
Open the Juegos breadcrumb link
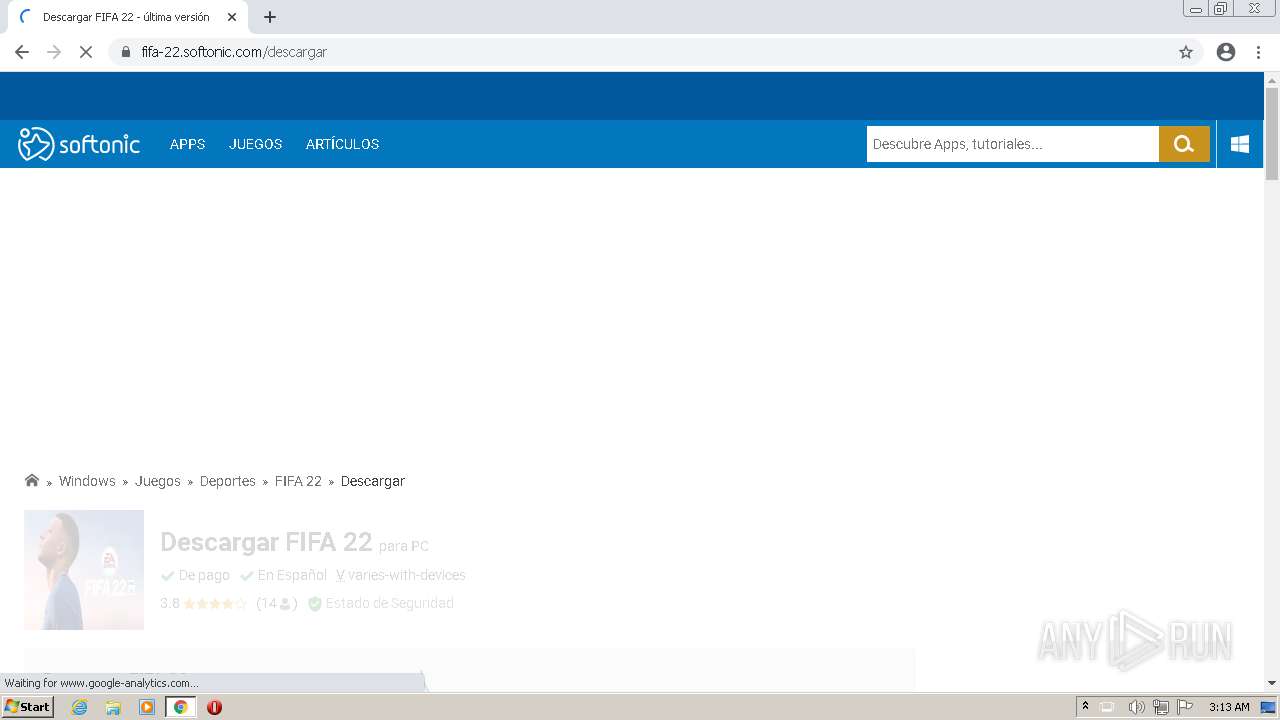pyautogui.click(x=158, y=481)
